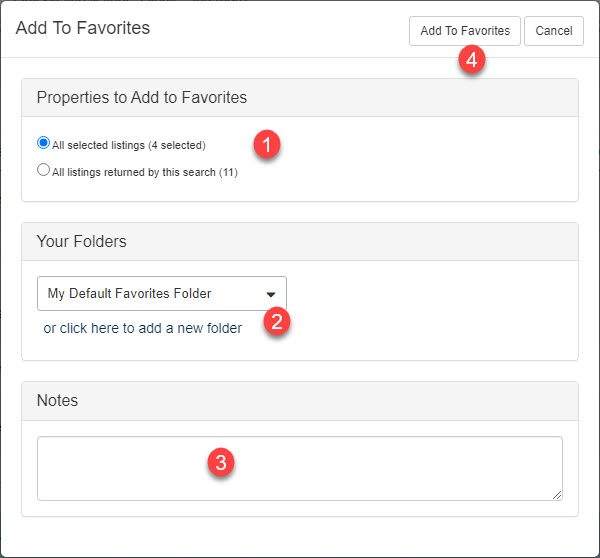600x558 pixels.
Task: Click the red number 3 badge
Action: [x=221, y=462]
